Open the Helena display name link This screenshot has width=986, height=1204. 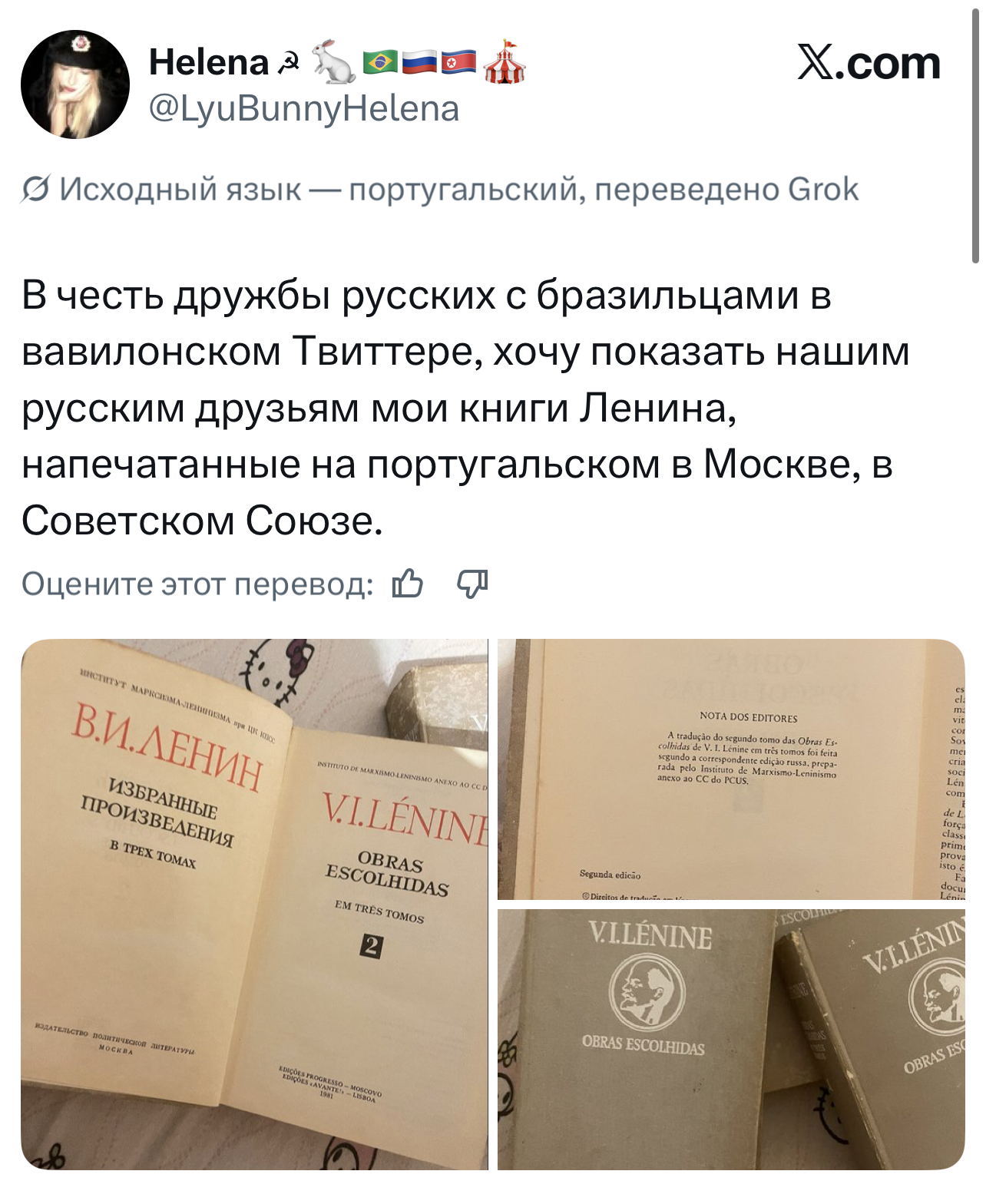209,62
